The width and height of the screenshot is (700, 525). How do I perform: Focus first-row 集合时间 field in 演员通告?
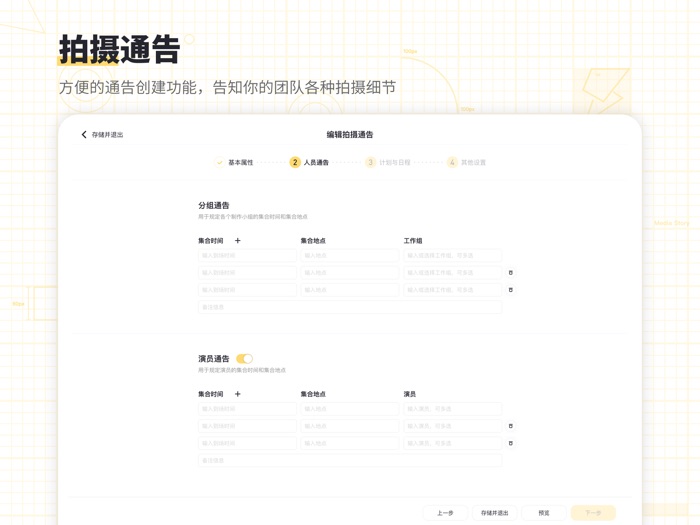click(x=247, y=409)
